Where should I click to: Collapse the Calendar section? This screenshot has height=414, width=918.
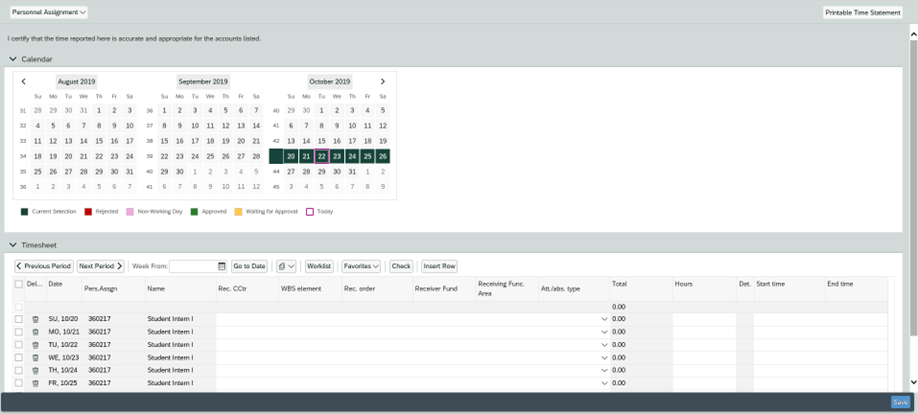(x=13, y=59)
